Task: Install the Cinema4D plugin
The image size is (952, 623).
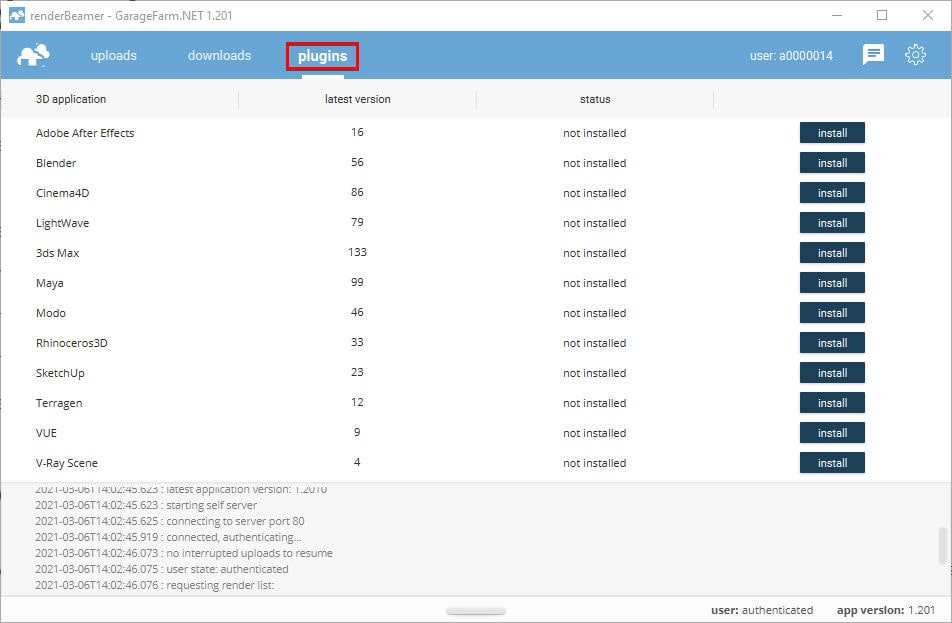Action: coord(832,193)
